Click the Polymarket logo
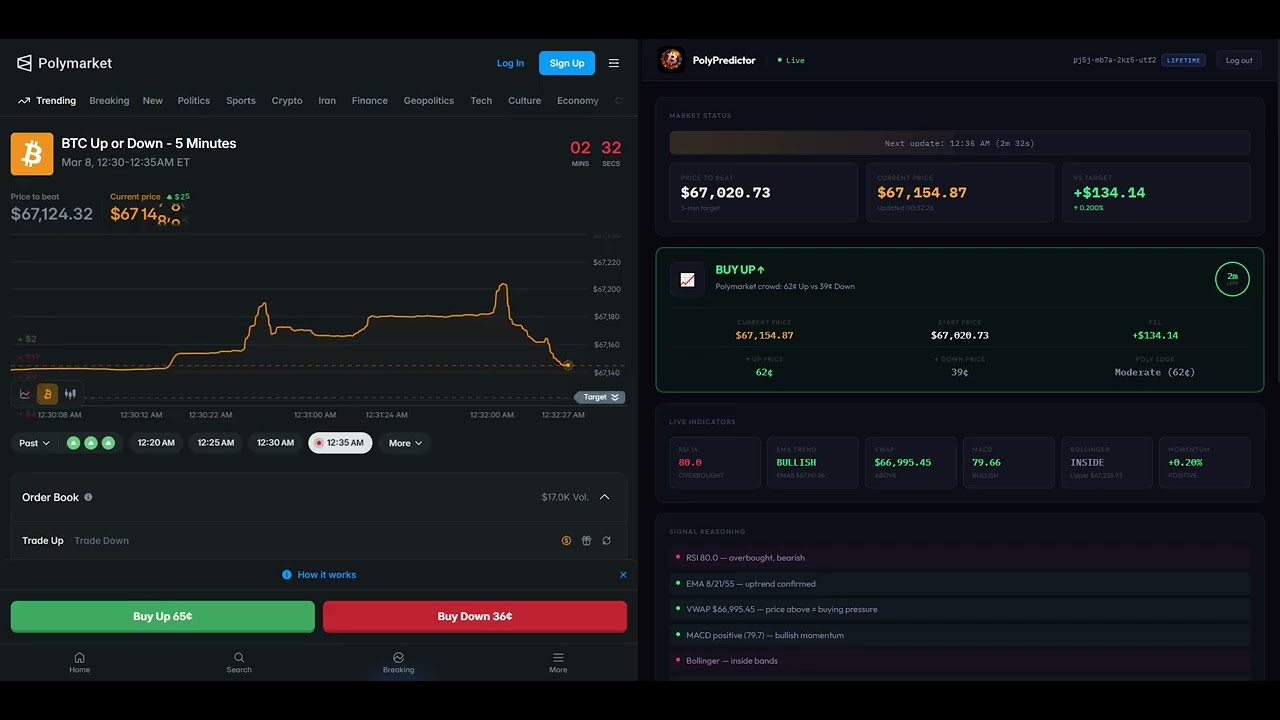Viewport: 1280px width, 720px height. click(x=64, y=63)
